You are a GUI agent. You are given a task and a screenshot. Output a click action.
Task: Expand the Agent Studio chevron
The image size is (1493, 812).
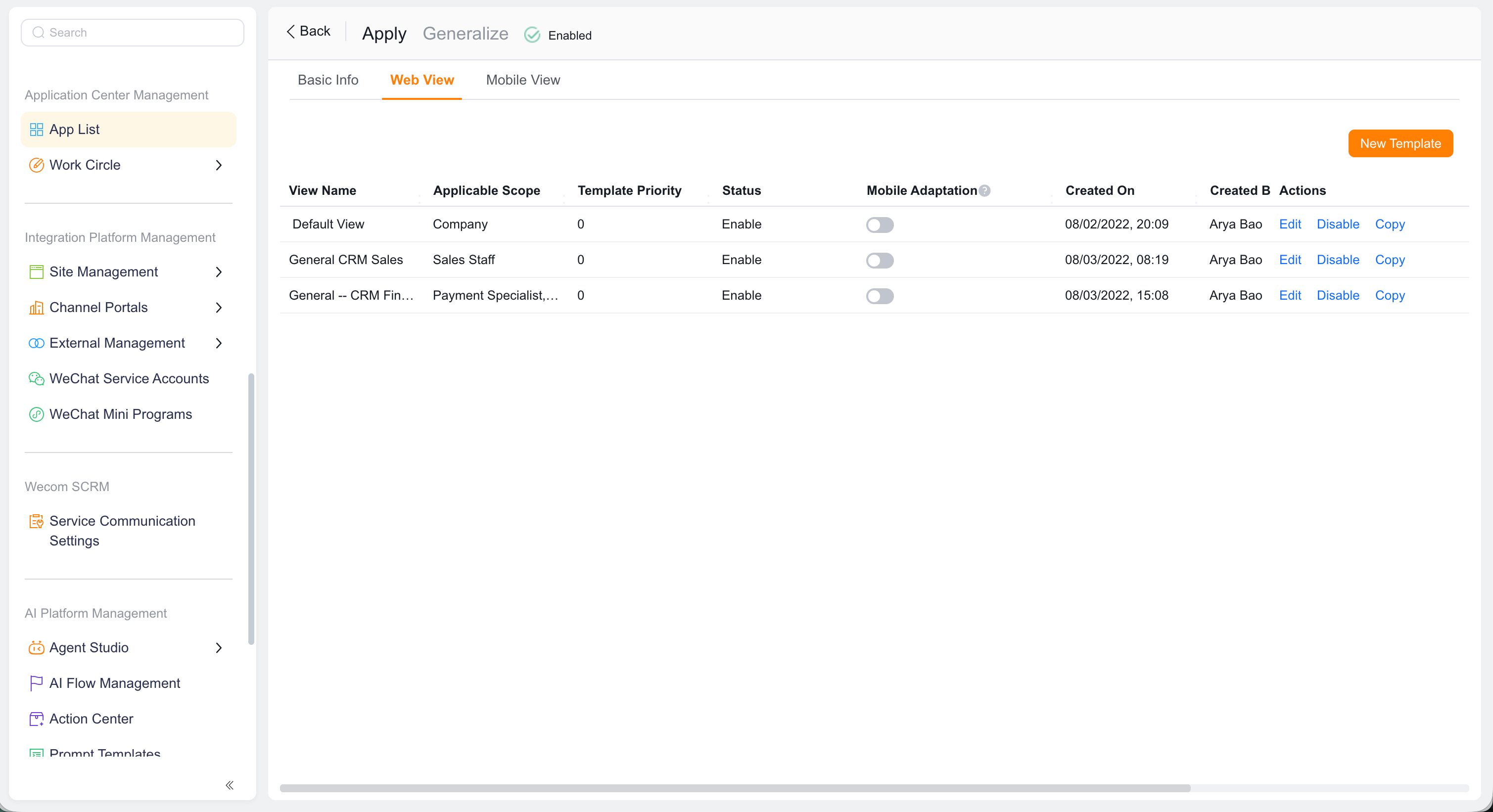(x=219, y=647)
